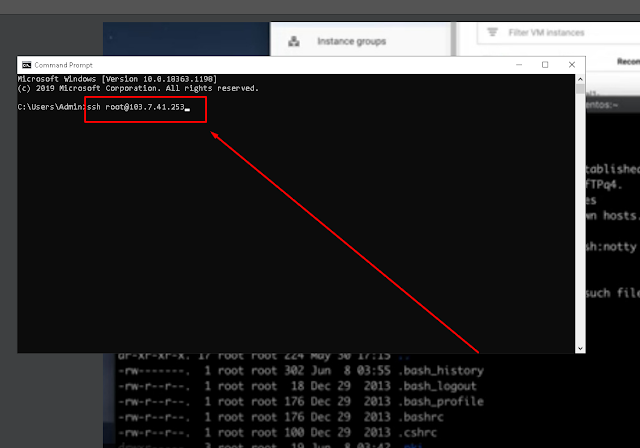
Task: Maximize the Command Prompt window
Action: (545, 65)
